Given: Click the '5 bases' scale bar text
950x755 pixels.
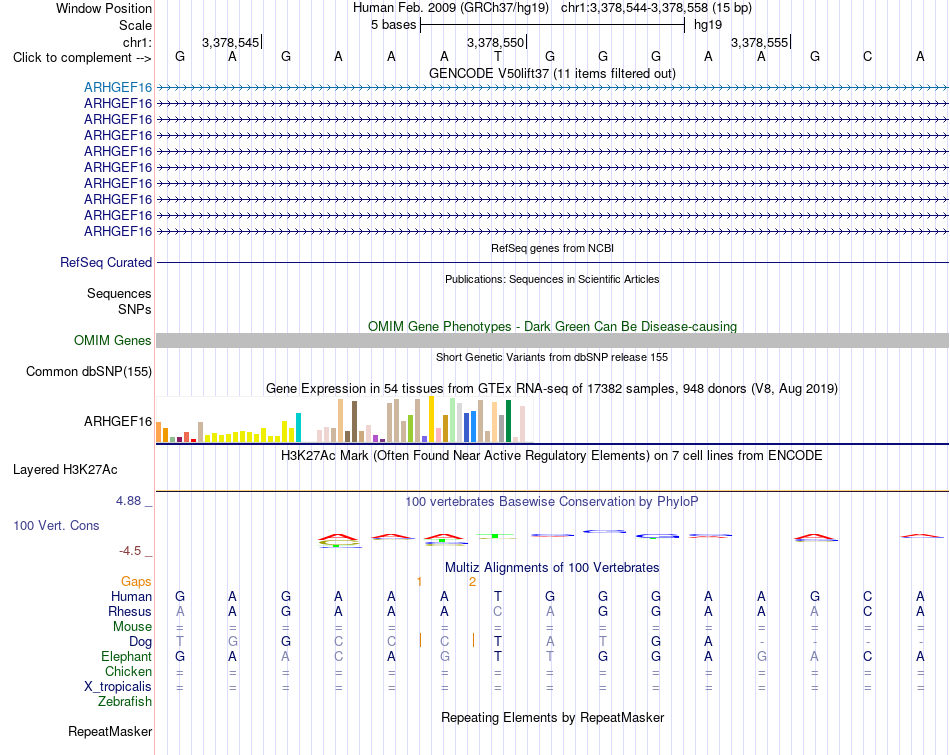Looking at the screenshot, I should point(394,25).
